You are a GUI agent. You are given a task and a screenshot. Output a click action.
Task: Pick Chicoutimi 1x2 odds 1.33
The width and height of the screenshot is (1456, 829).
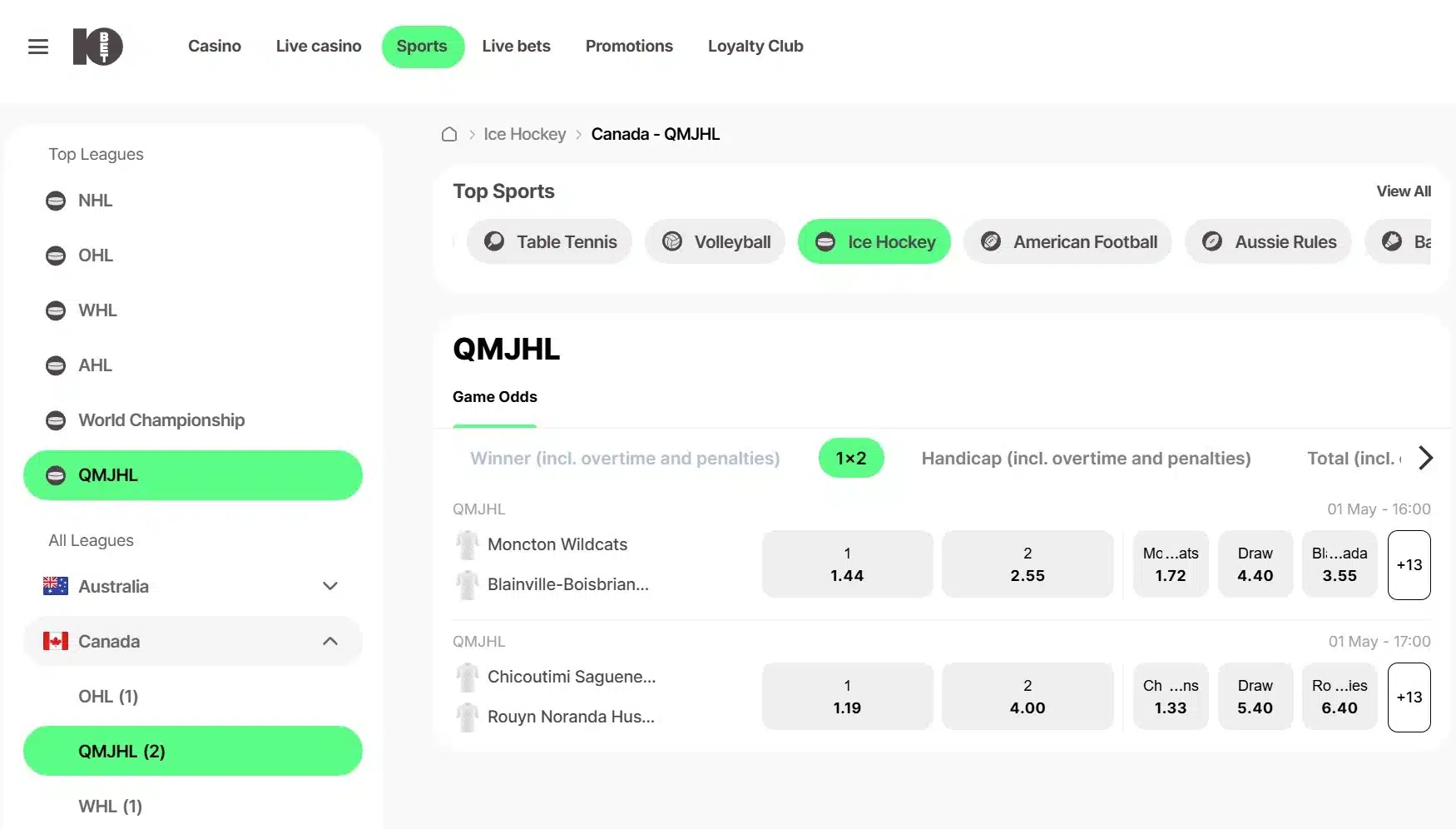coord(1171,697)
